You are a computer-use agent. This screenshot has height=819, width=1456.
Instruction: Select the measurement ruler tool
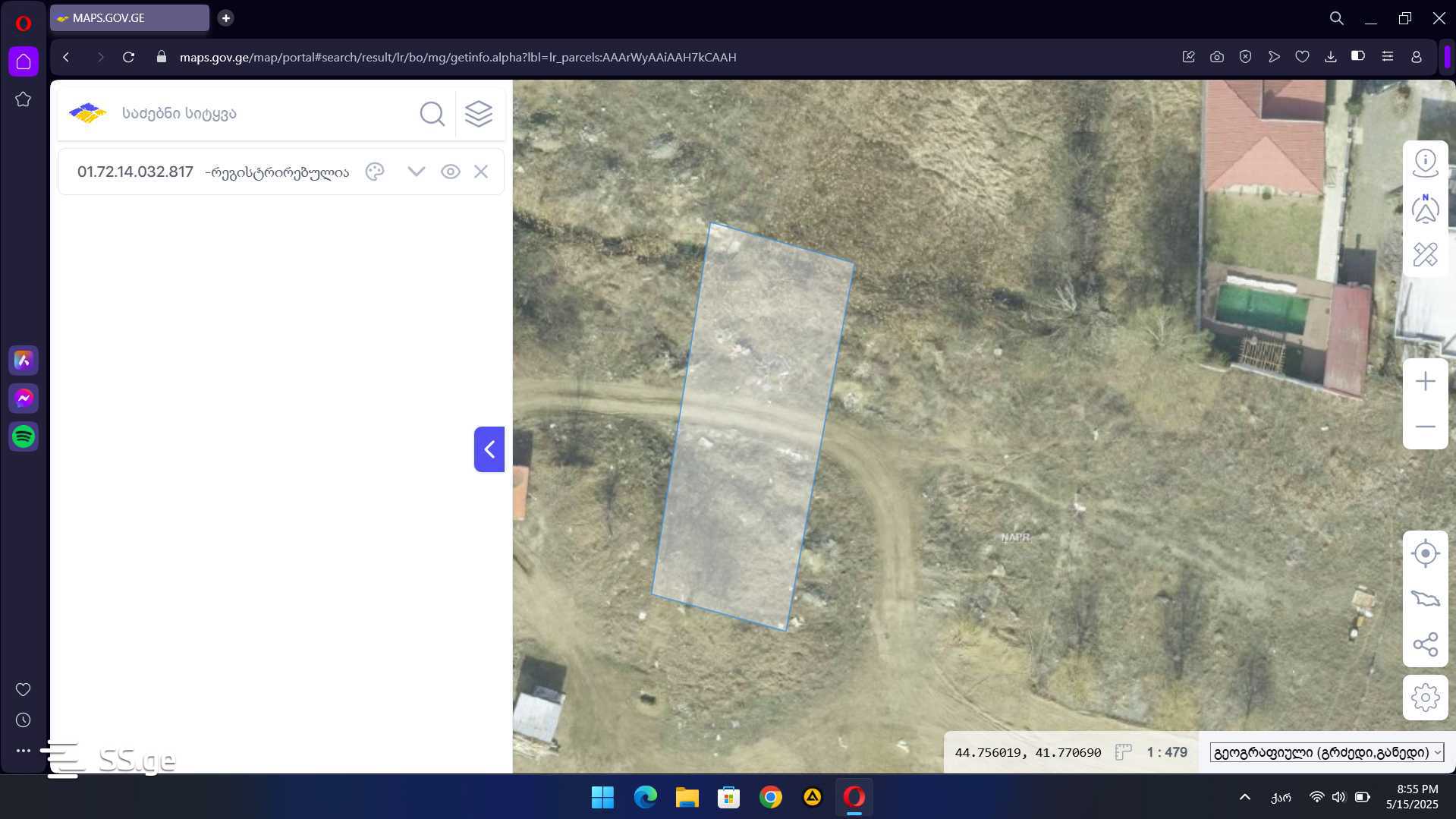pos(1425,254)
